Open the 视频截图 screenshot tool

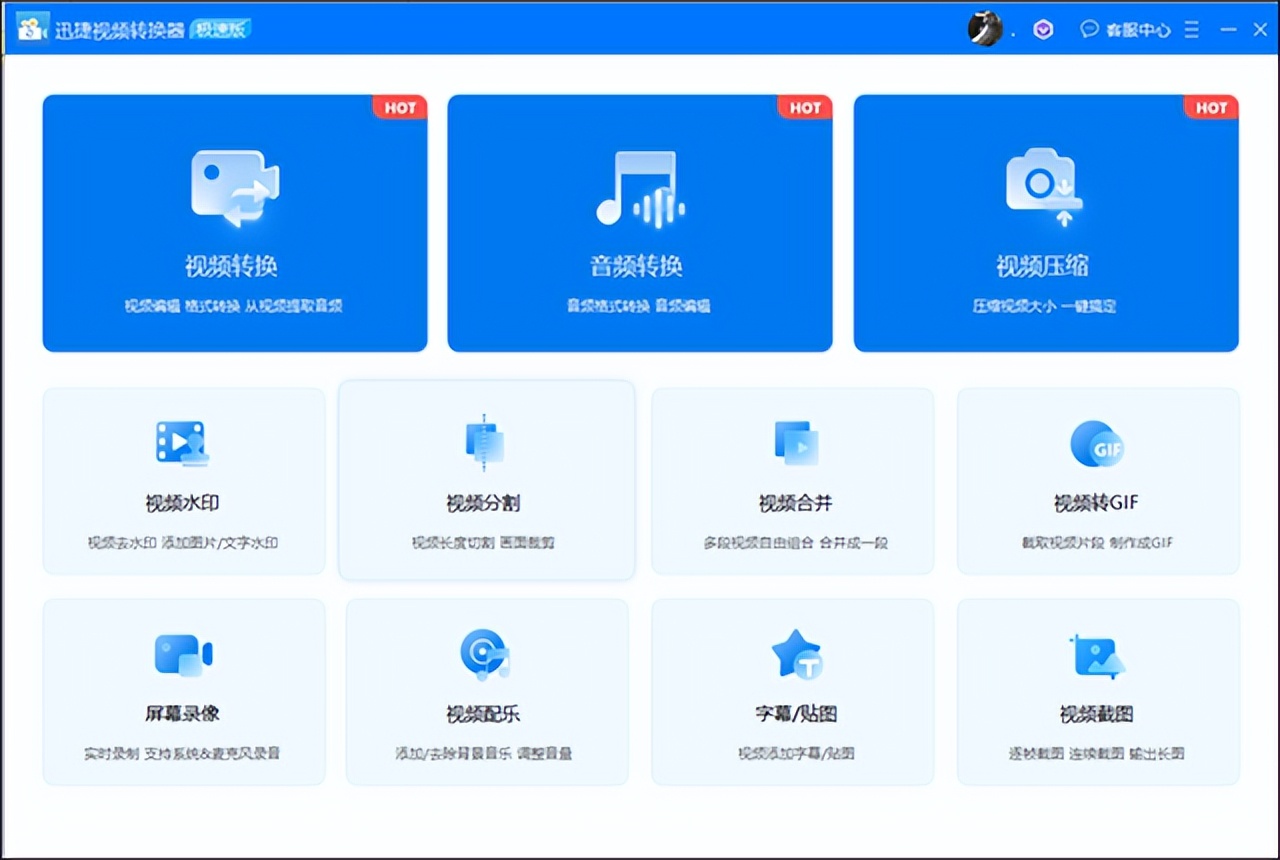(x=1098, y=690)
